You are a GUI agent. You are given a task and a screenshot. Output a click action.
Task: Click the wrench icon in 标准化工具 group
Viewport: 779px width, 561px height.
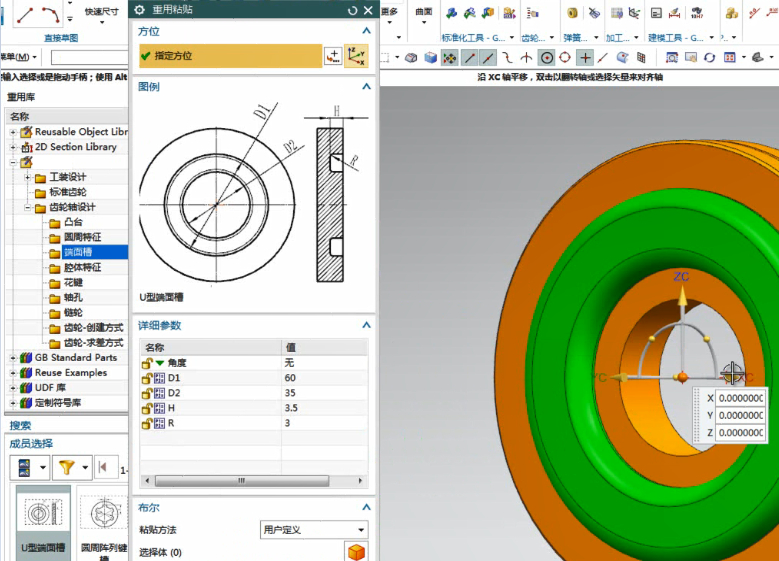click(469, 13)
